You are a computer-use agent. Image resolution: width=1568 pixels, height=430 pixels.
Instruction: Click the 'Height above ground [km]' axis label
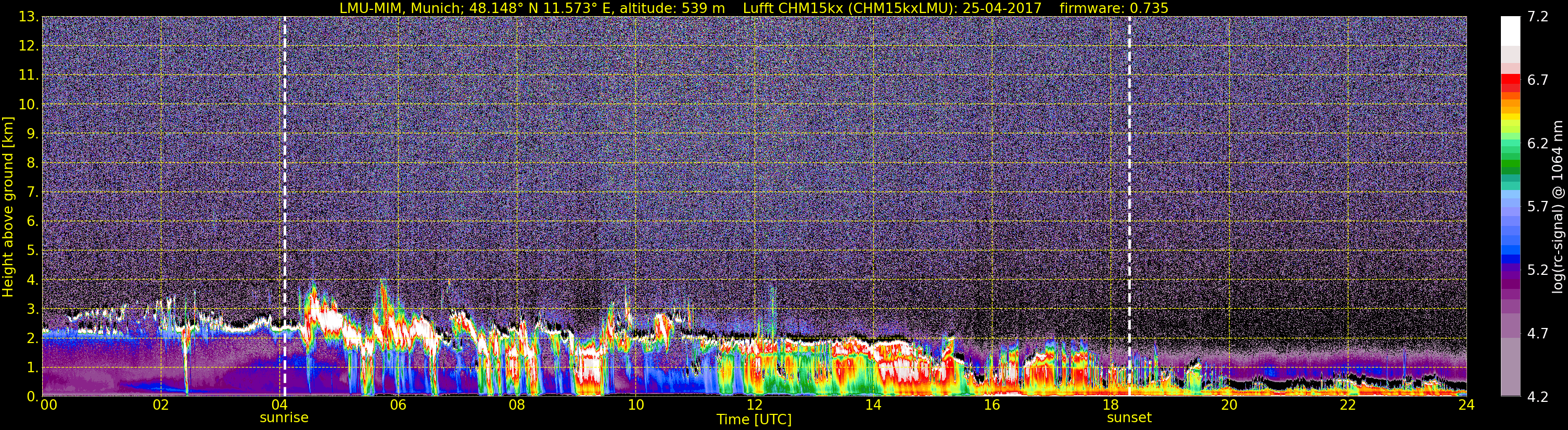[x=8, y=207]
